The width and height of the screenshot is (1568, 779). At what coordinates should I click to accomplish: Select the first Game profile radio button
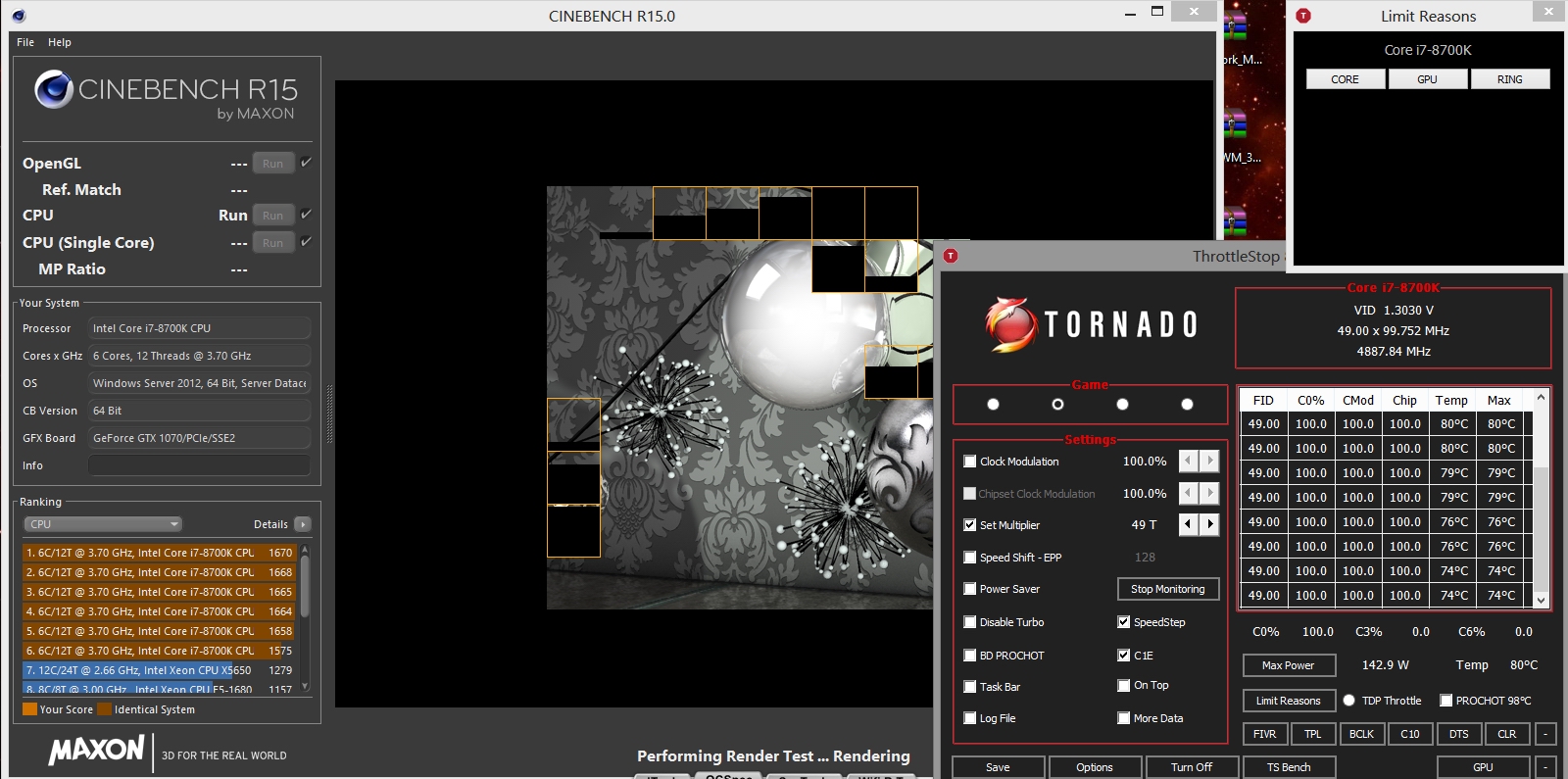pyautogui.click(x=993, y=404)
